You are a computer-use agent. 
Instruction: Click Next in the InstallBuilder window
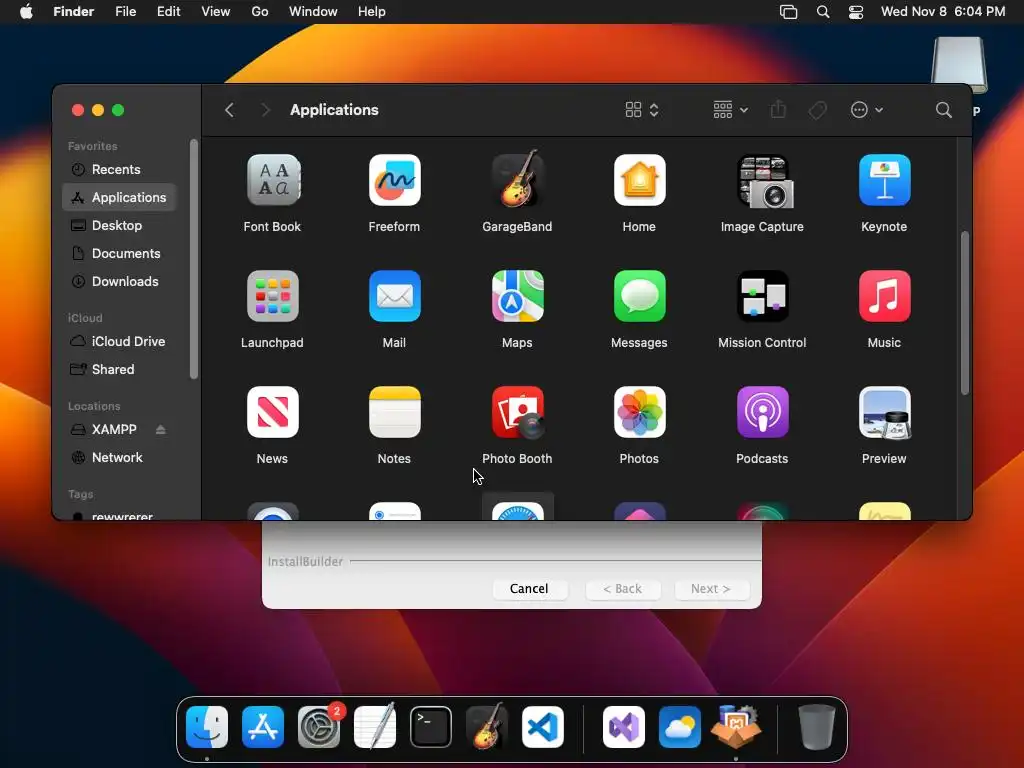711,588
